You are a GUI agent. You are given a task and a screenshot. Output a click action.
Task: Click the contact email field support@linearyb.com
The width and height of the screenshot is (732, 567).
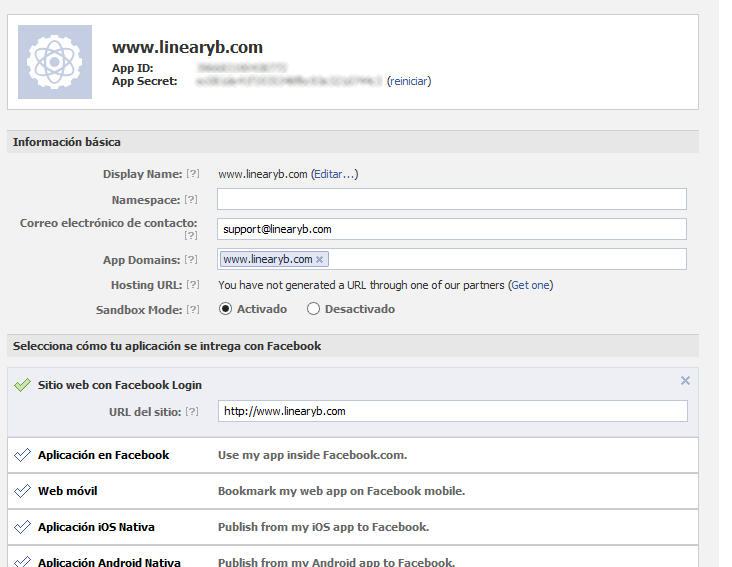coord(451,229)
